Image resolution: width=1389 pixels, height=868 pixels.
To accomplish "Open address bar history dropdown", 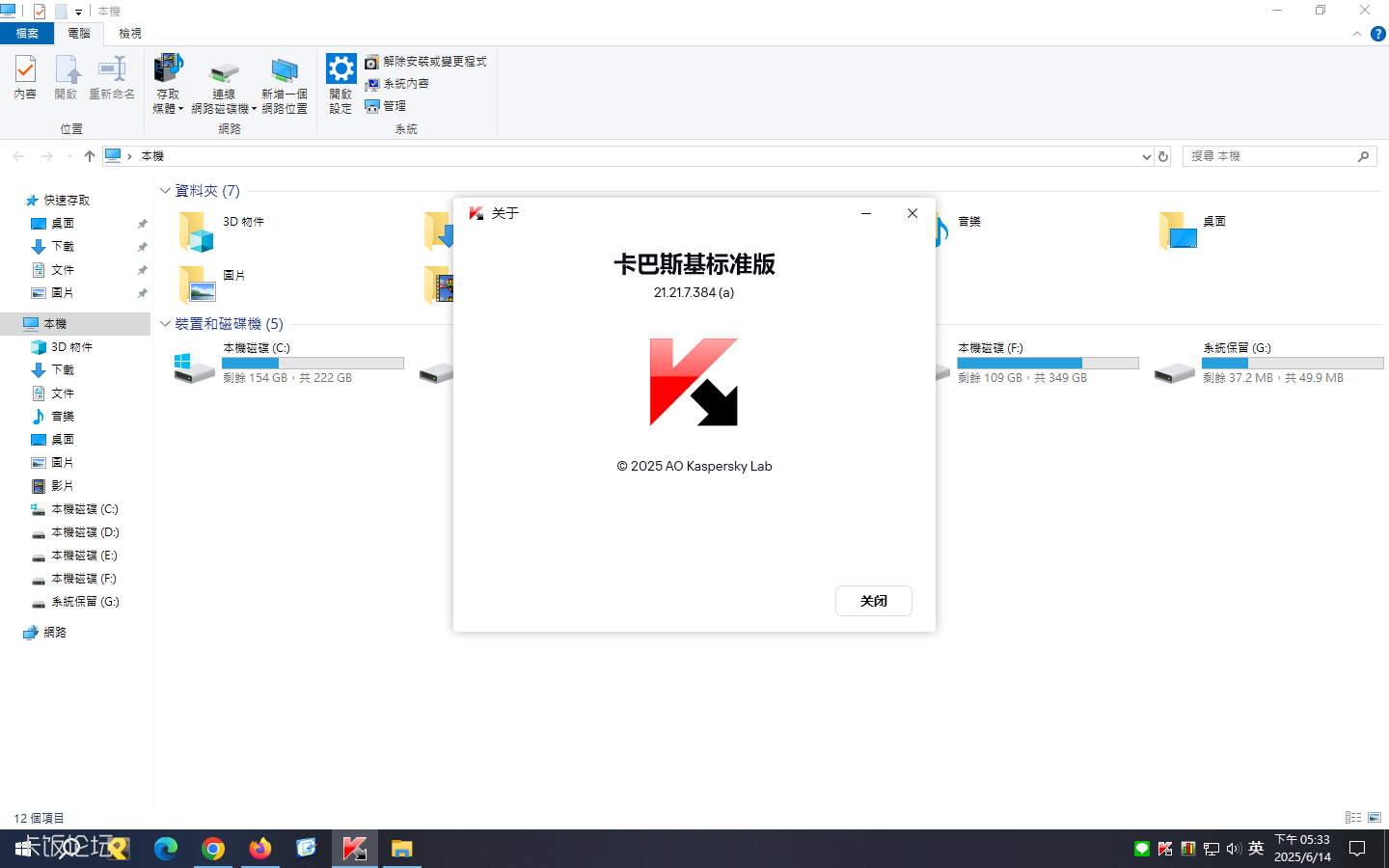I will [1146, 156].
